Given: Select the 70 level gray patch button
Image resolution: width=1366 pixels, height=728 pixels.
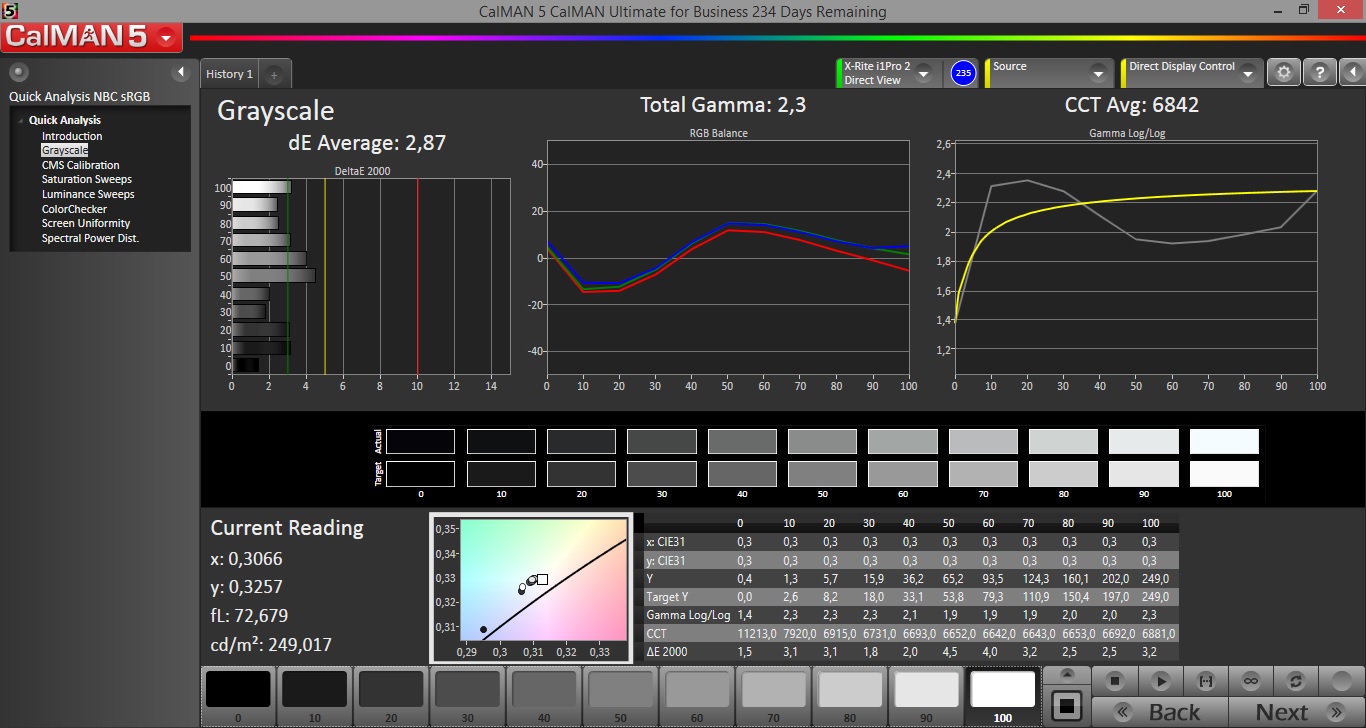Looking at the screenshot, I should 772,696.
